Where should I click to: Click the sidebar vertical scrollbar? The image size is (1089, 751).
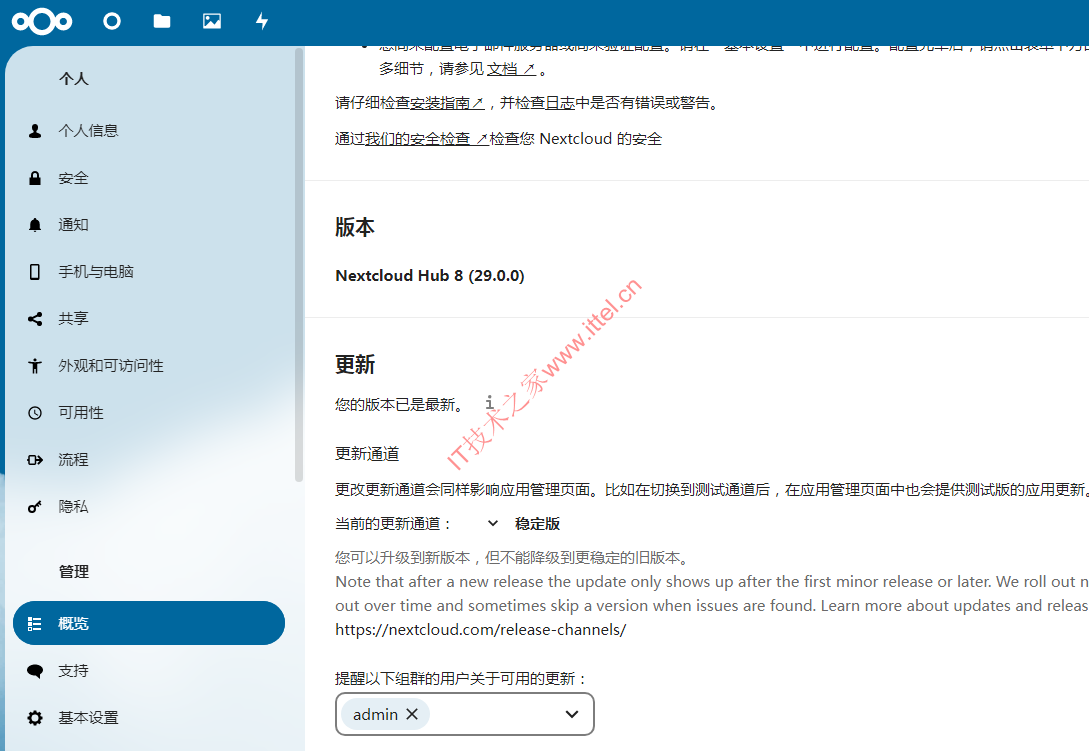click(299, 264)
